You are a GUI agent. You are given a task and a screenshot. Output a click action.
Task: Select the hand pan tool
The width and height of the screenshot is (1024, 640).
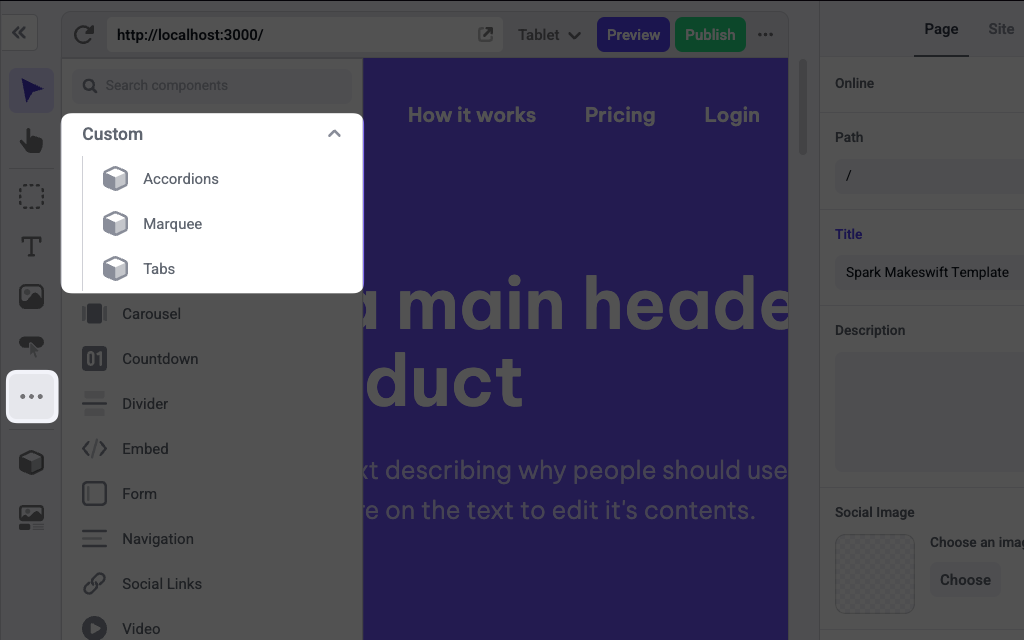click(31, 141)
